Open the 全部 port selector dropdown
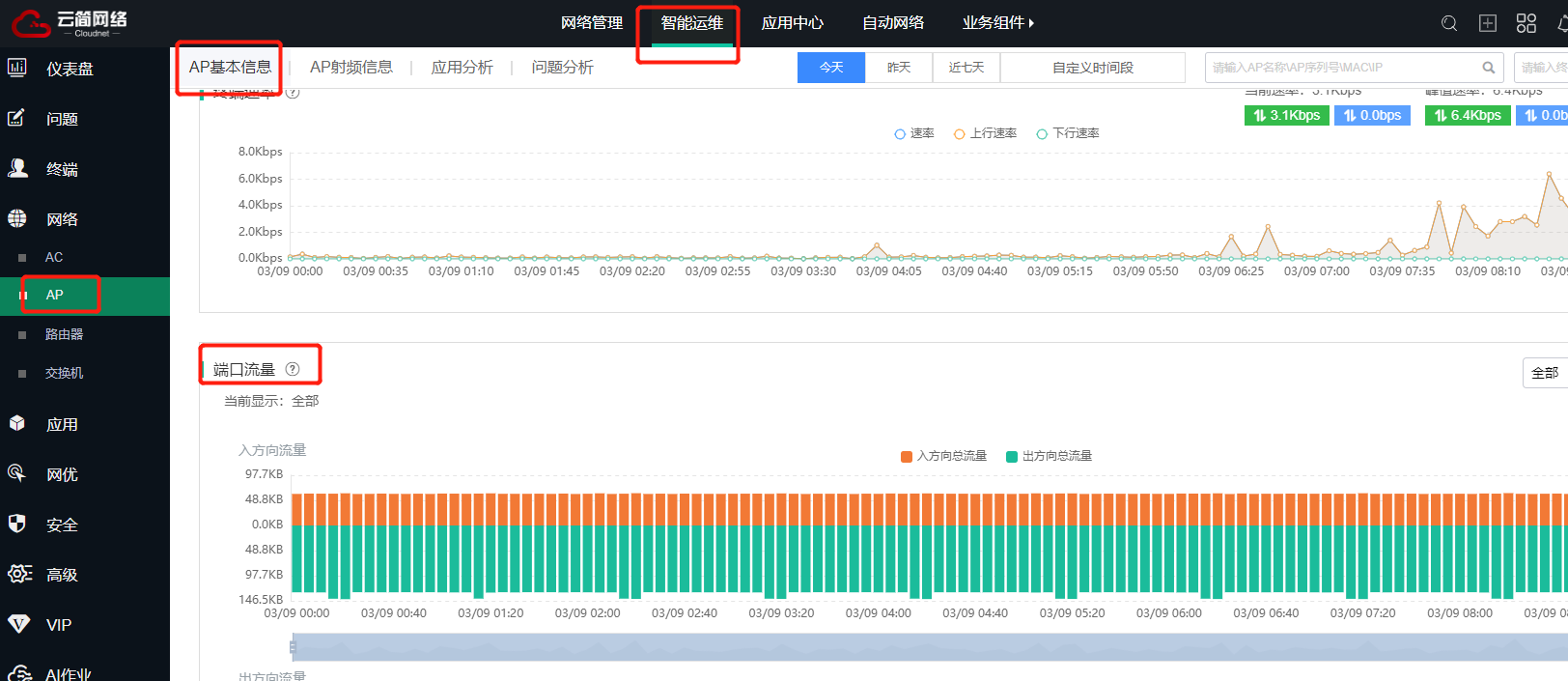This screenshot has height=681, width=1568. pos(1544,373)
